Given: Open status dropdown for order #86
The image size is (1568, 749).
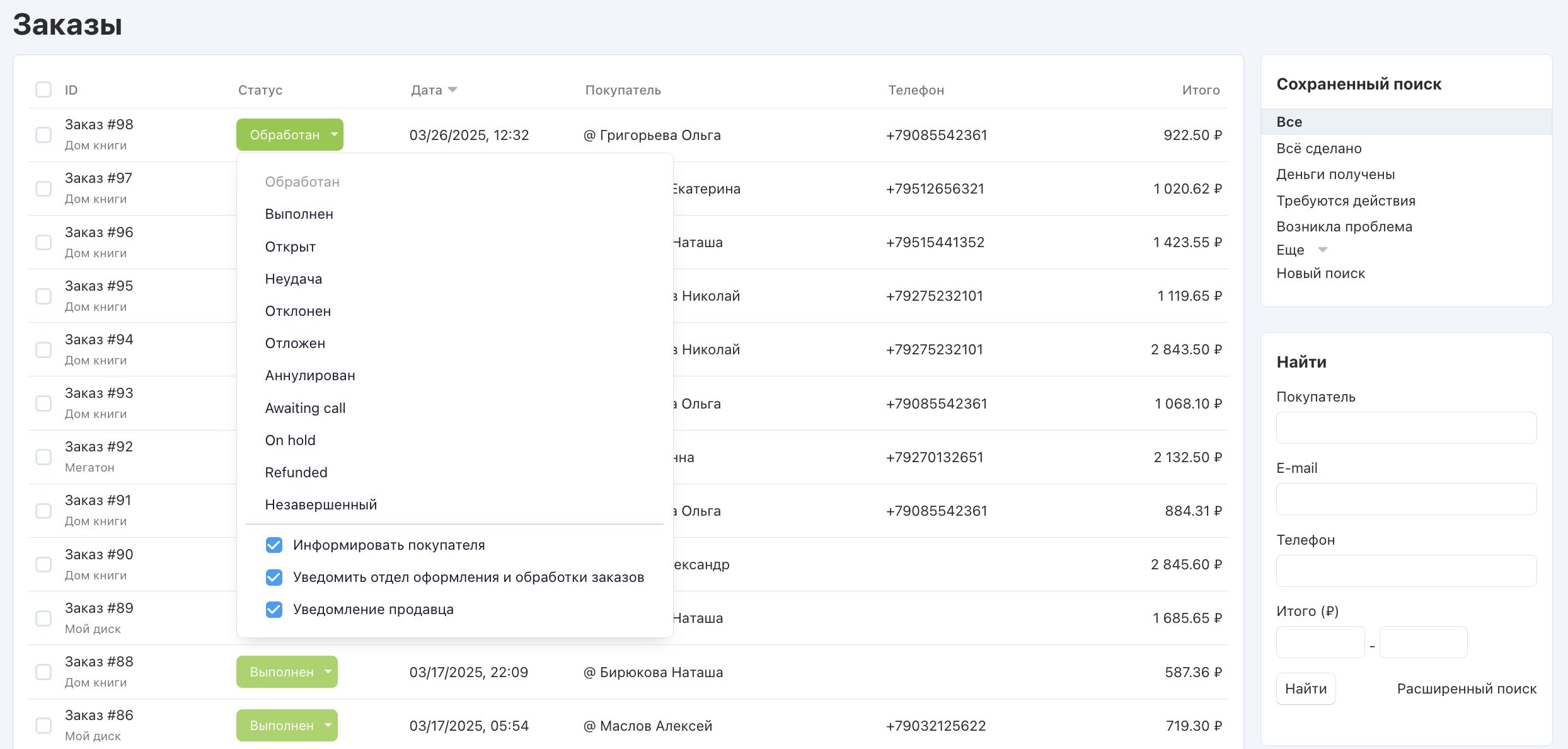Looking at the screenshot, I should [328, 726].
